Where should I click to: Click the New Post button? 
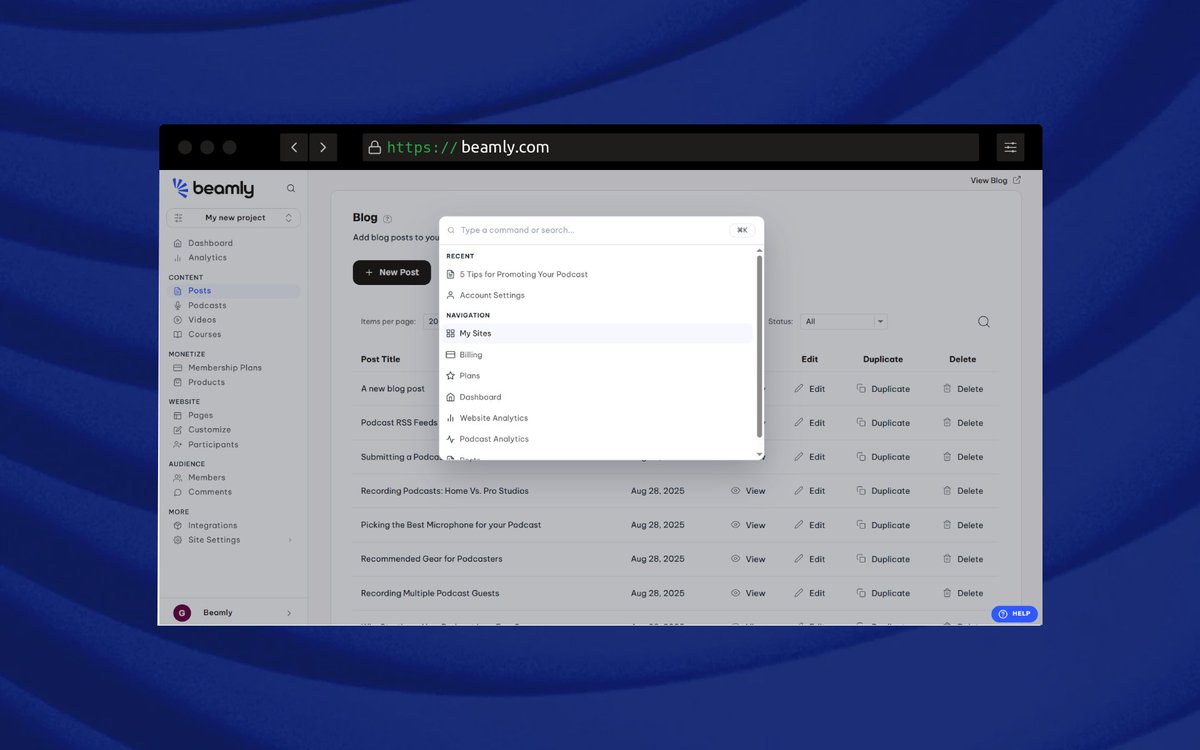click(x=392, y=272)
